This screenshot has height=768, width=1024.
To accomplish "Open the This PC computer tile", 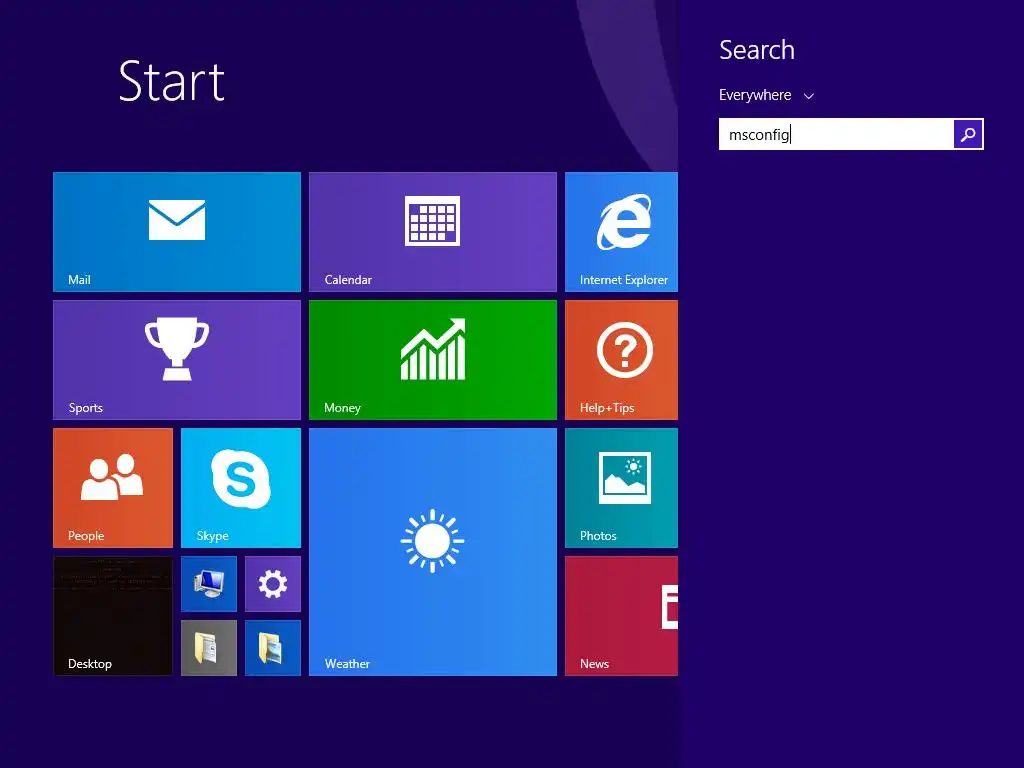I will coord(209,584).
